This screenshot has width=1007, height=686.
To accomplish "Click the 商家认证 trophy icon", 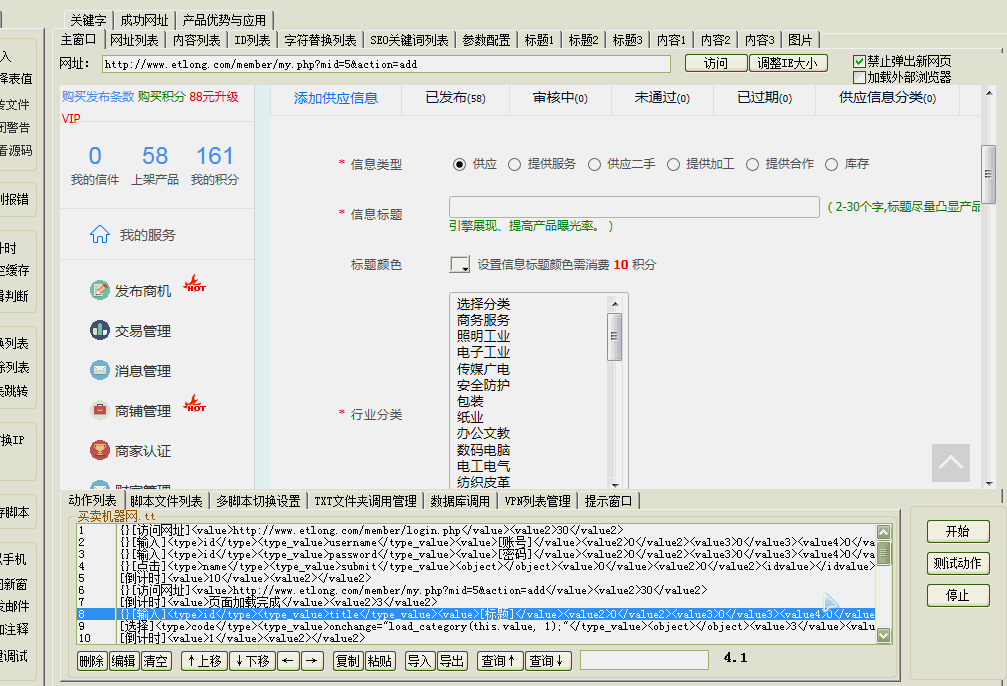I will (100, 450).
